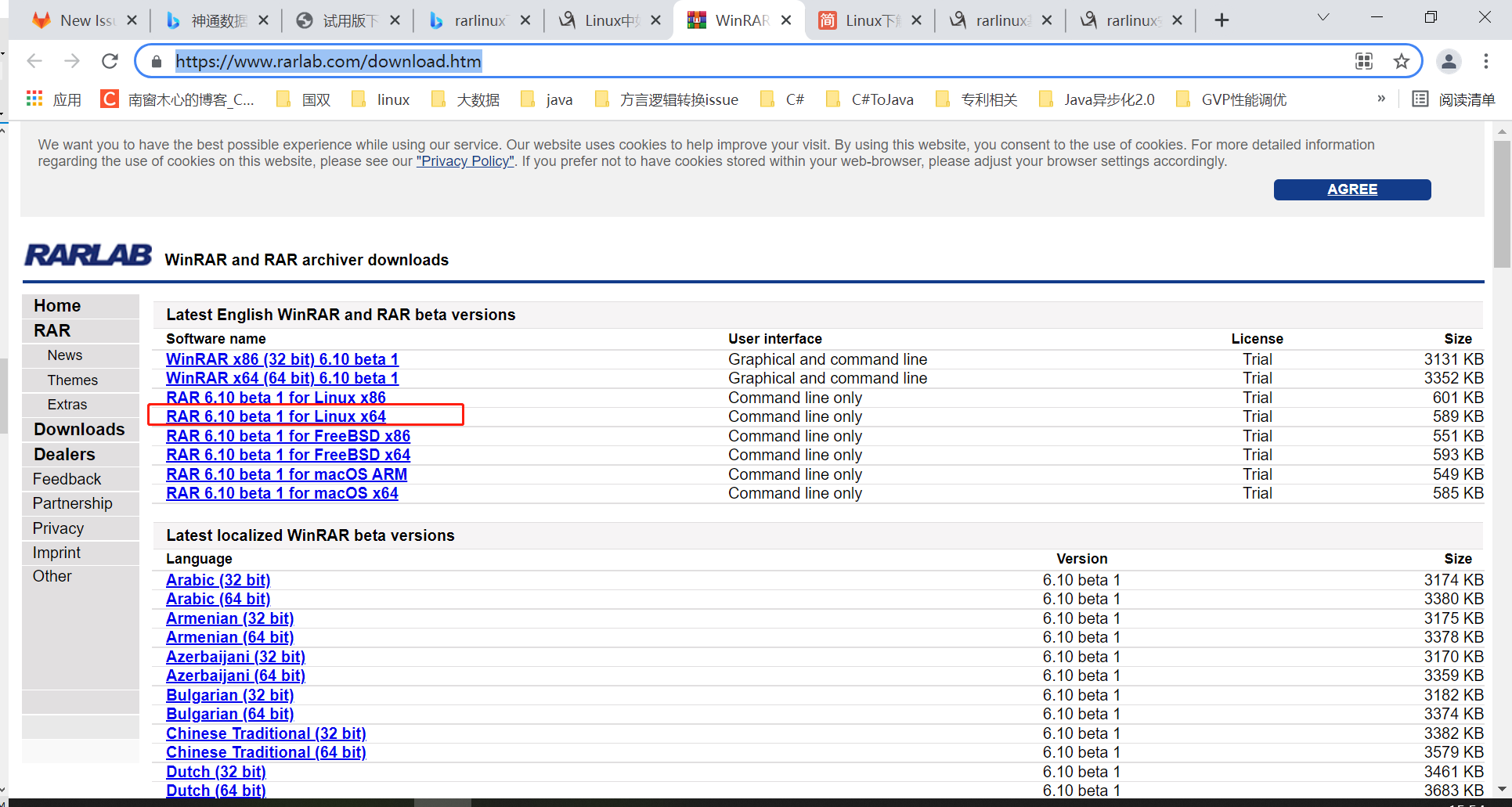Viewport: 1512px width, 807px height.
Task: Open the tab search chevron
Action: tap(1323, 17)
